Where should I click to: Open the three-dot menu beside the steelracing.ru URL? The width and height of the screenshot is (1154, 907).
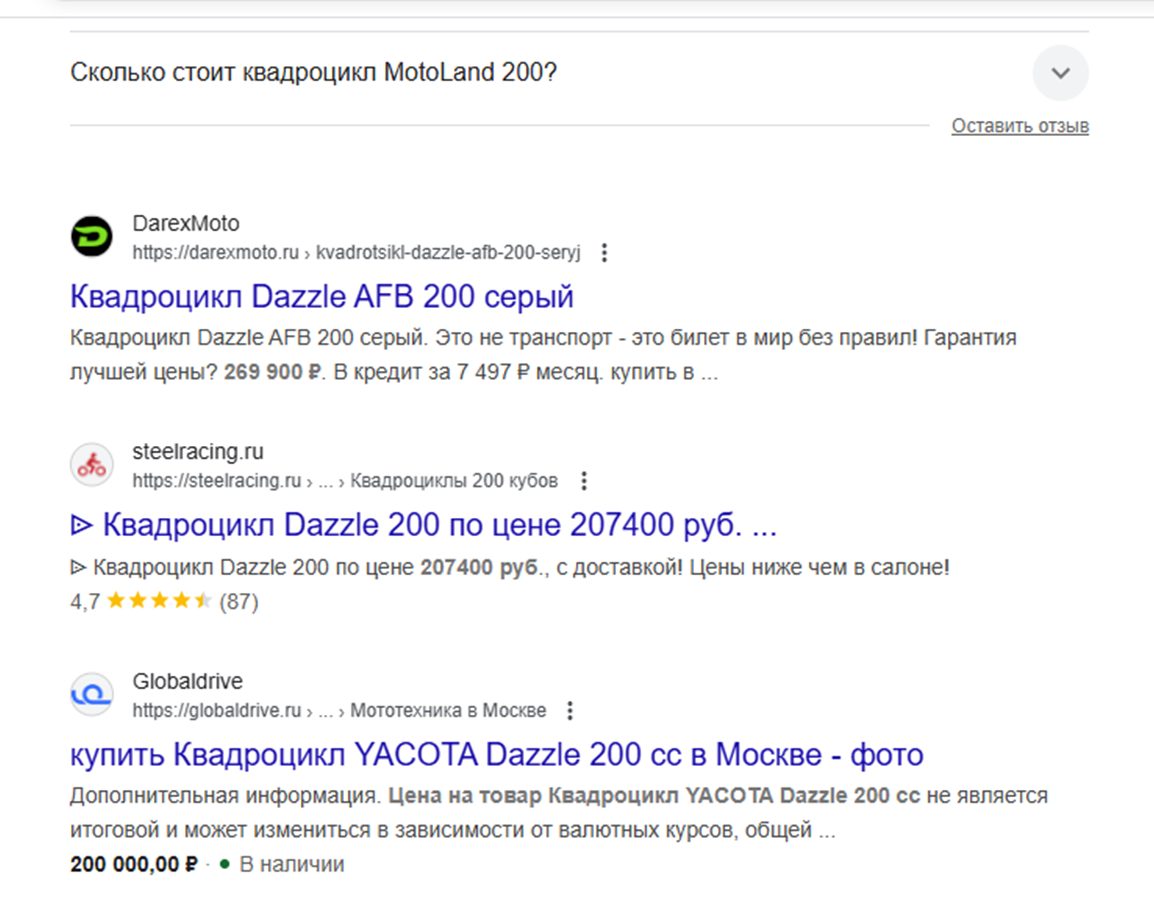click(584, 481)
